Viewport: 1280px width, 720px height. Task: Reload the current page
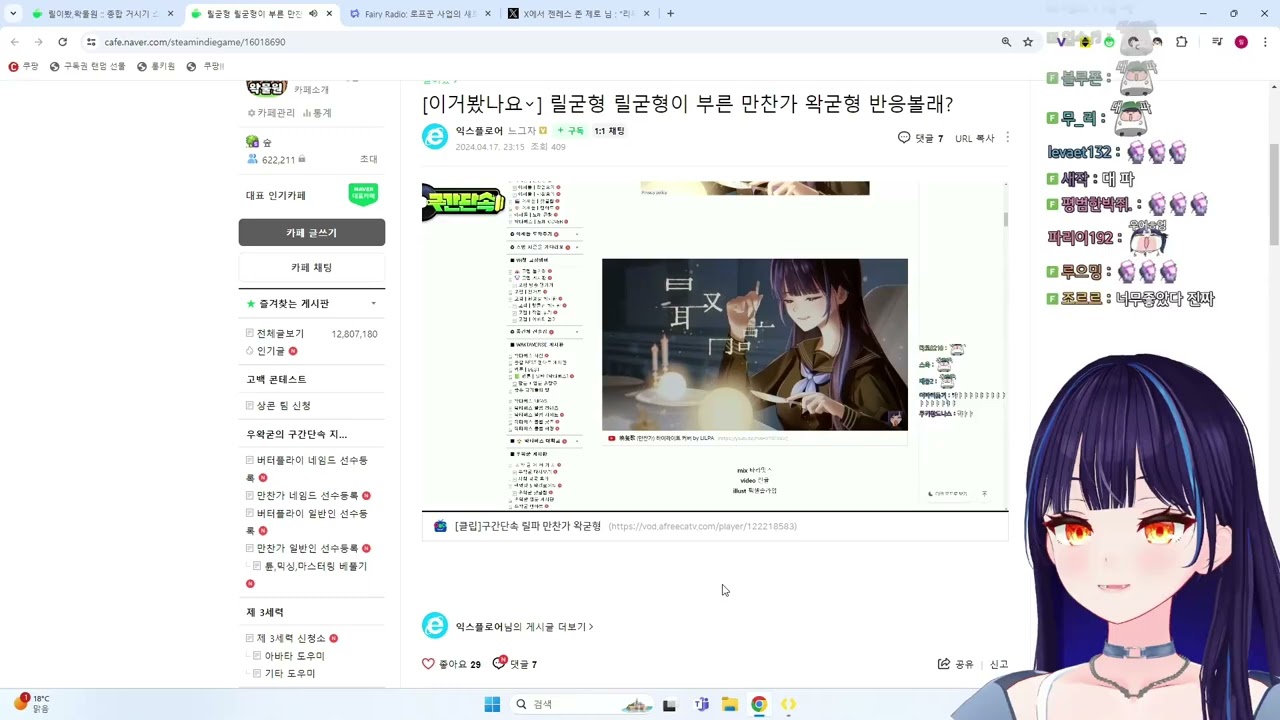[62, 42]
